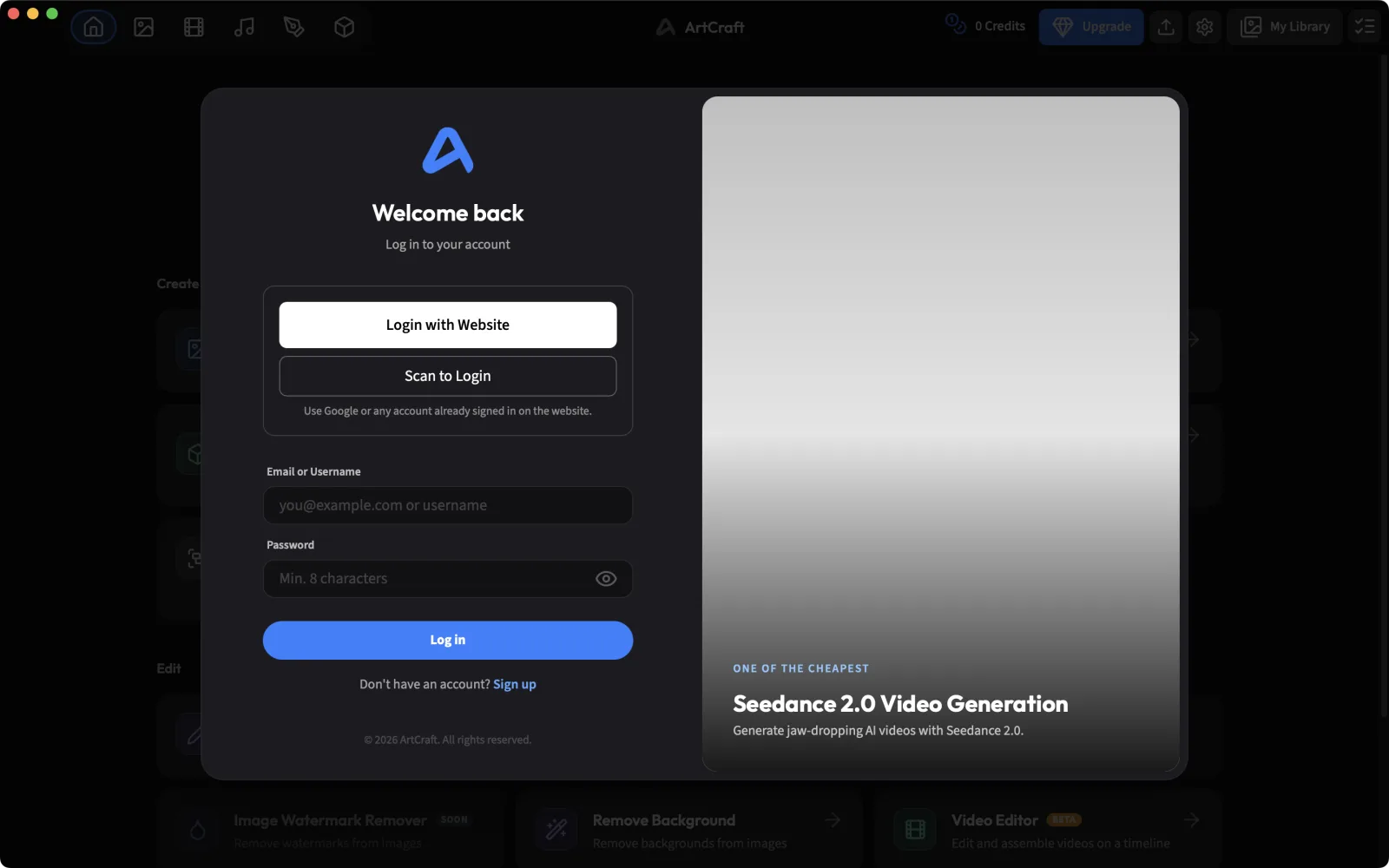Toggle password visibility eye icon
The width and height of the screenshot is (1389, 868).
pos(606,579)
